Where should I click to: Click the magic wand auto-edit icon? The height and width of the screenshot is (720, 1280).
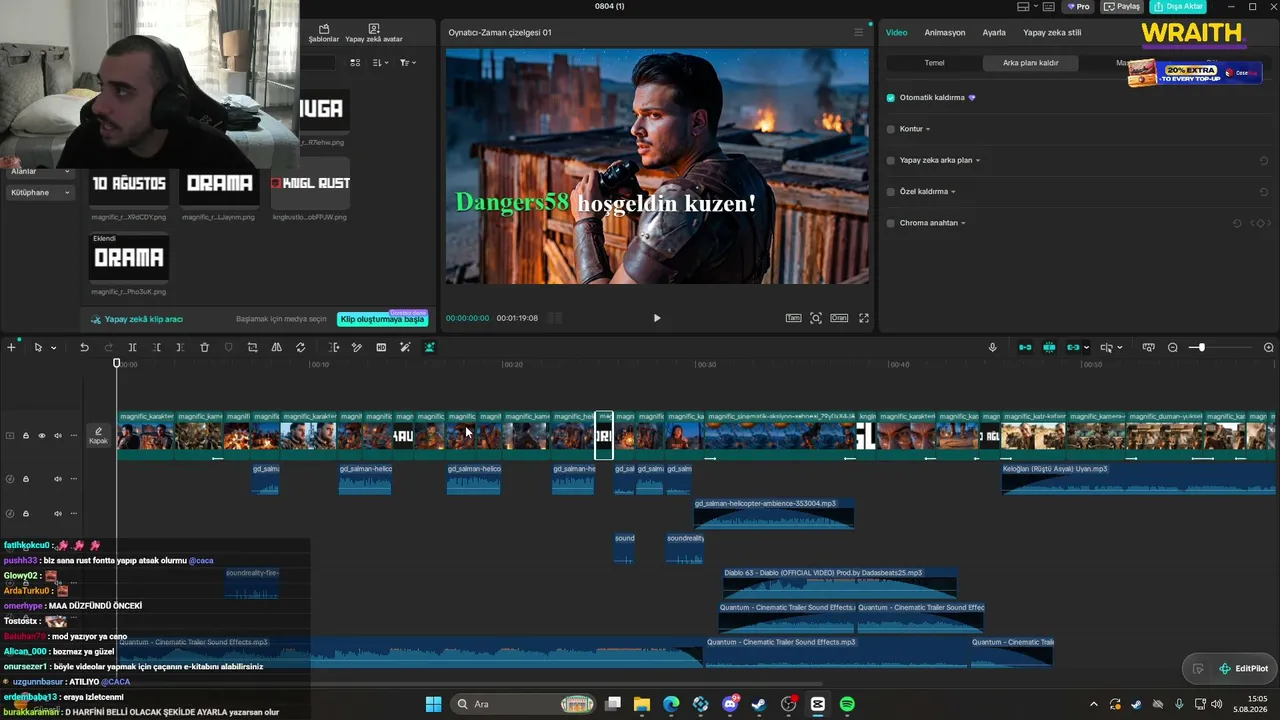coord(405,347)
